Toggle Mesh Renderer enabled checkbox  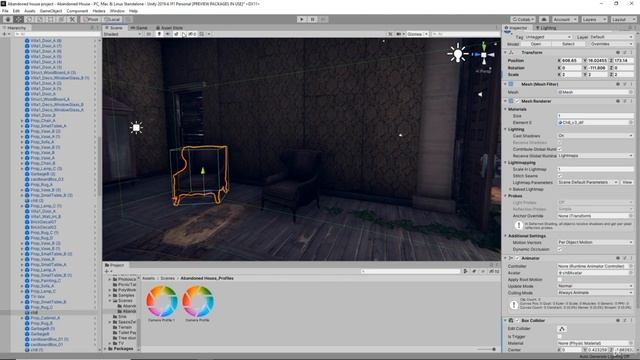tap(517, 101)
